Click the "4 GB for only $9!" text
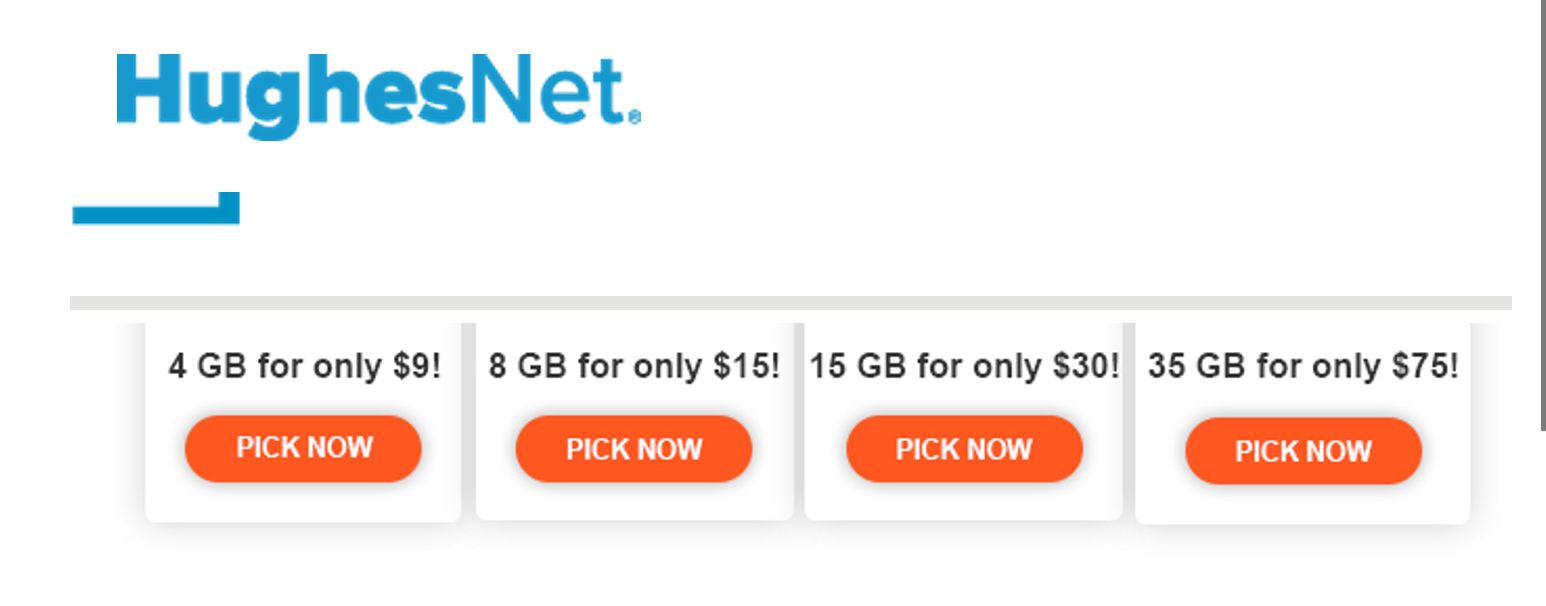The width and height of the screenshot is (1546, 606). coord(304,367)
